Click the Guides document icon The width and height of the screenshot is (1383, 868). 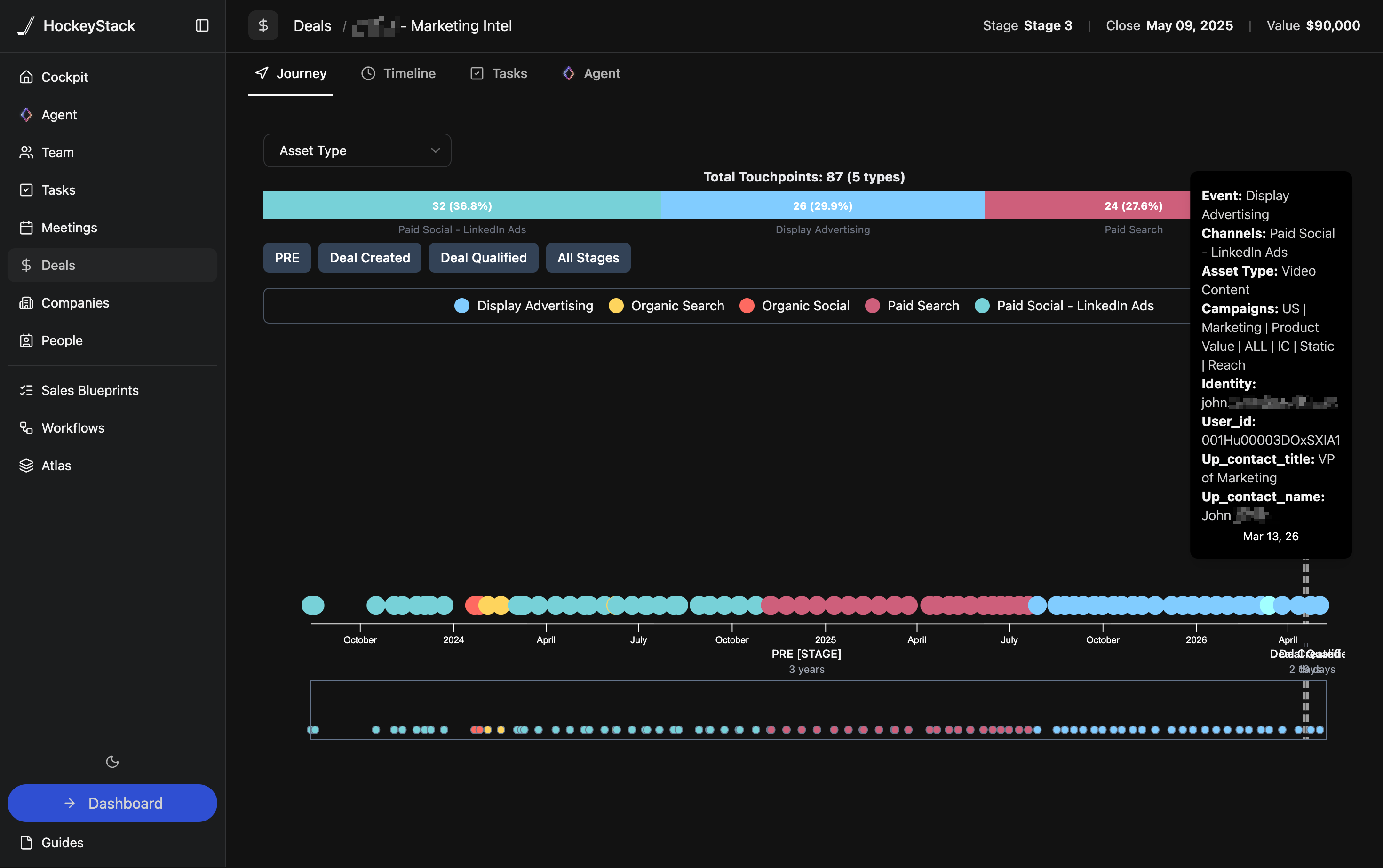(26, 842)
